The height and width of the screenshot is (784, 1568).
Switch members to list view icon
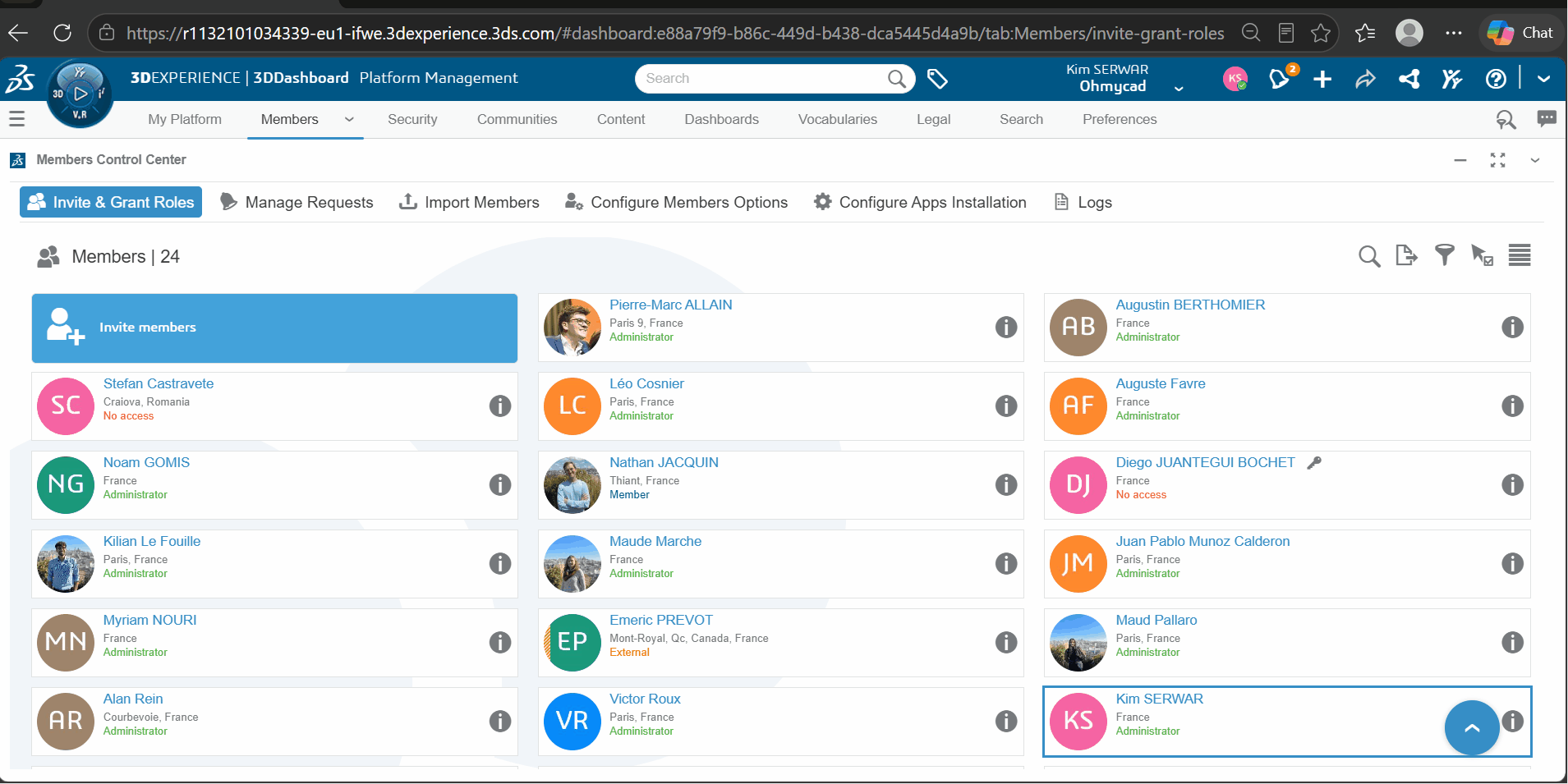click(x=1520, y=255)
